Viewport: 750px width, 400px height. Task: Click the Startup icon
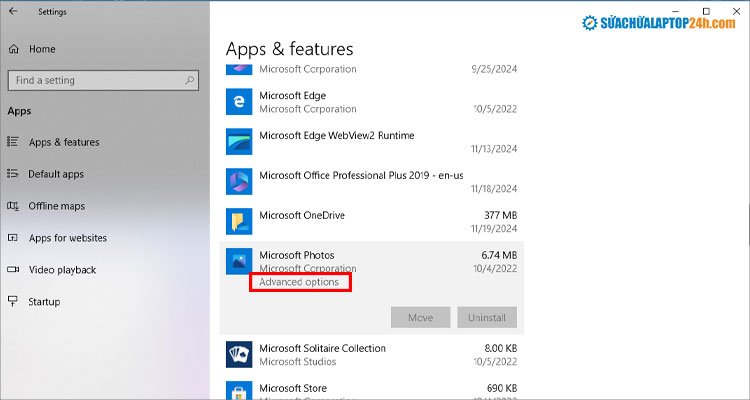[x=13, y=301]
